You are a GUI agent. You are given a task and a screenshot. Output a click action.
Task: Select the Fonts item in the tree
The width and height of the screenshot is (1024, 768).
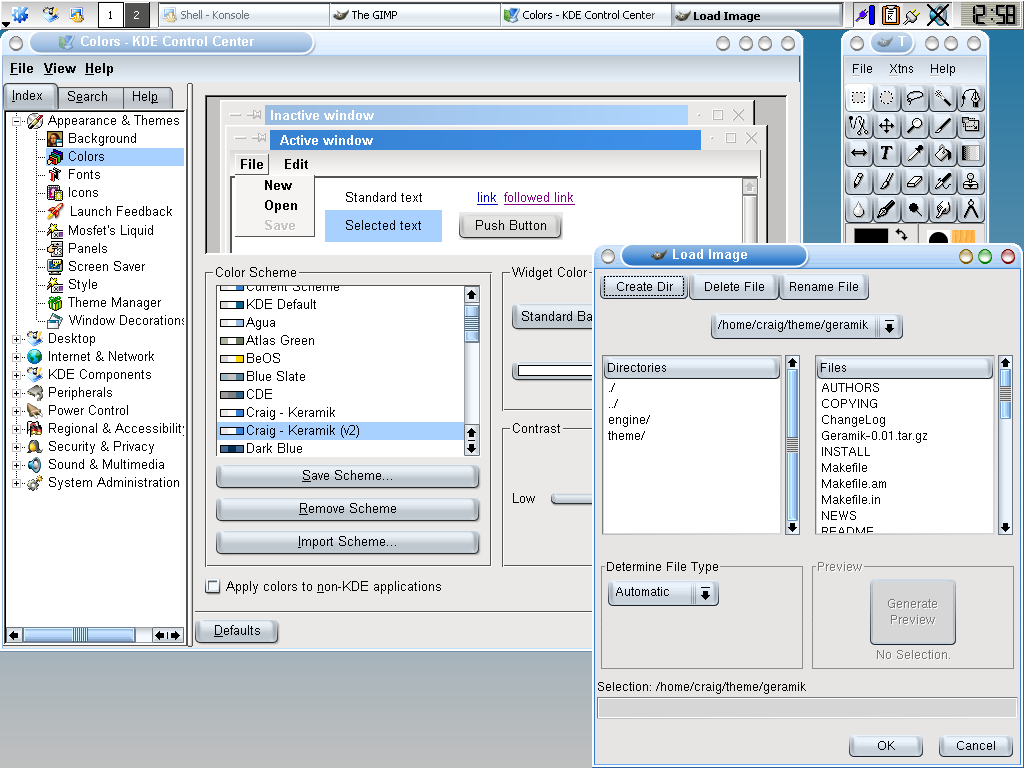(x=84, y=175)
